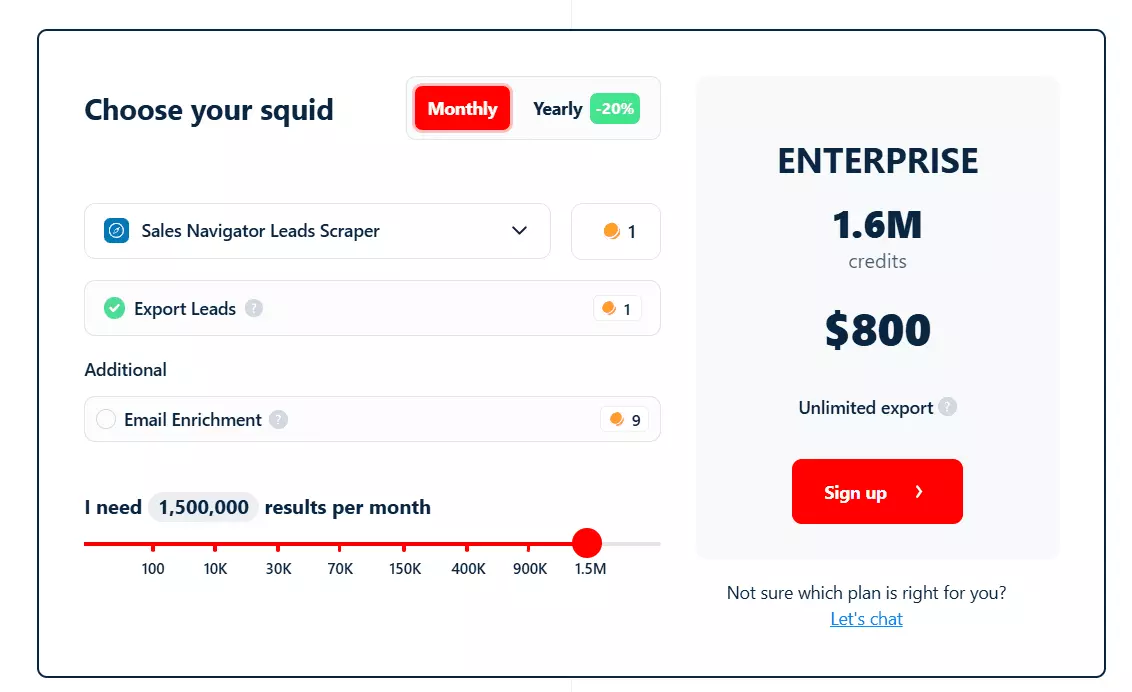
Task: Click the Sign up button
Action: (x=877, y=491)
